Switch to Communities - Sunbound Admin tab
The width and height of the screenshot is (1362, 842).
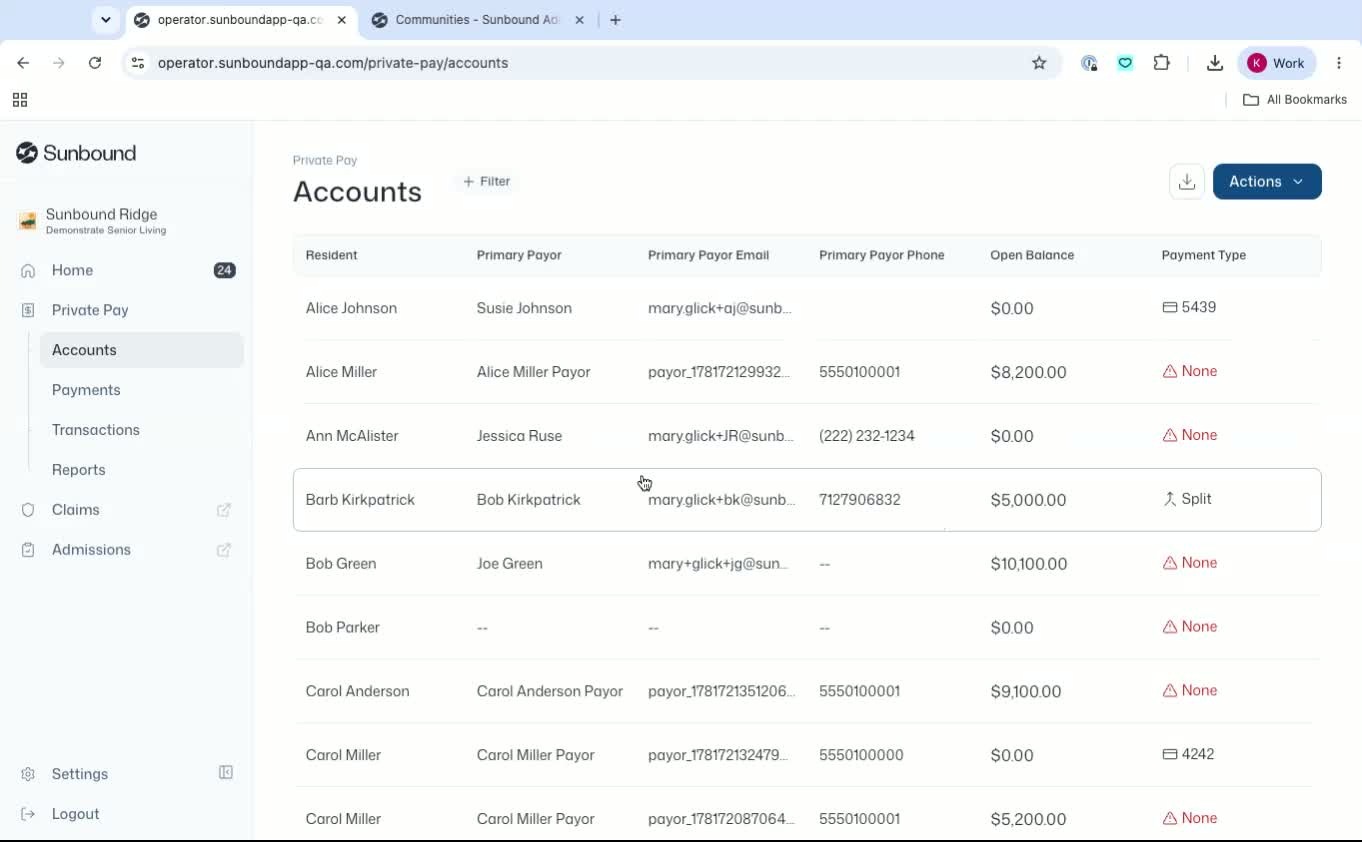pyautogui.click(x=477, y=20)
